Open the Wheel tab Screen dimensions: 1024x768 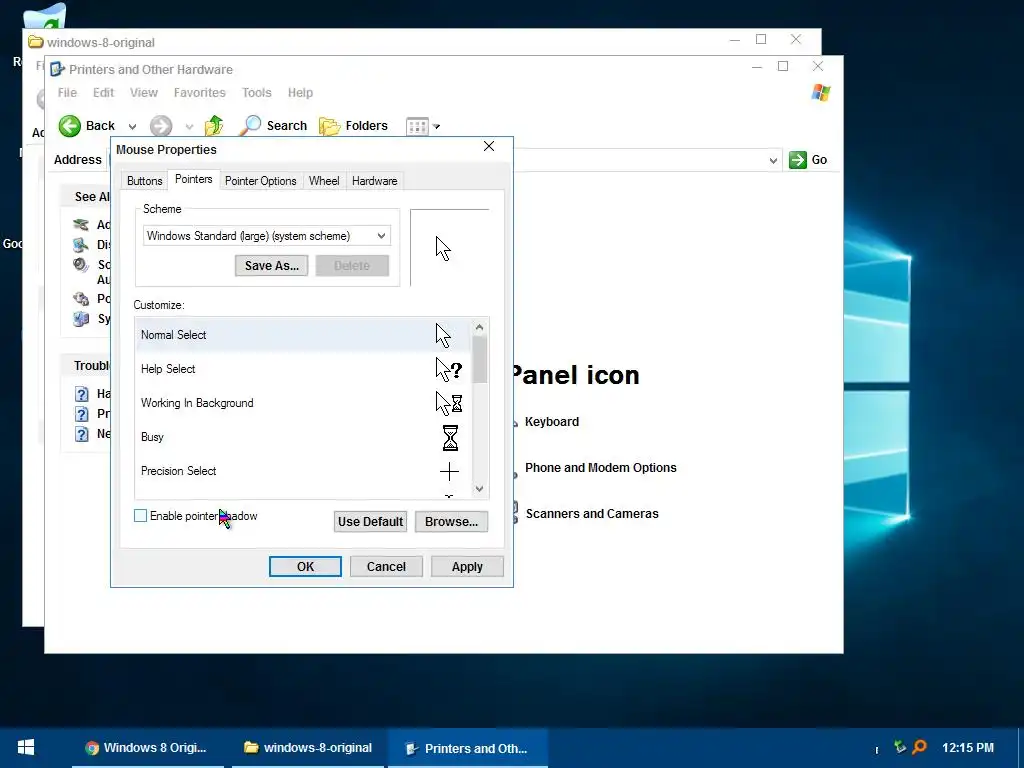click(324, 181)
